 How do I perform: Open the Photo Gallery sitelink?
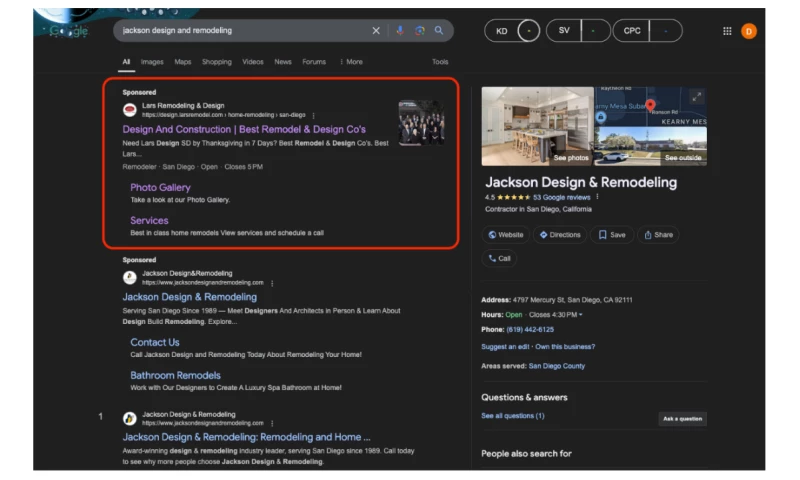160,187
